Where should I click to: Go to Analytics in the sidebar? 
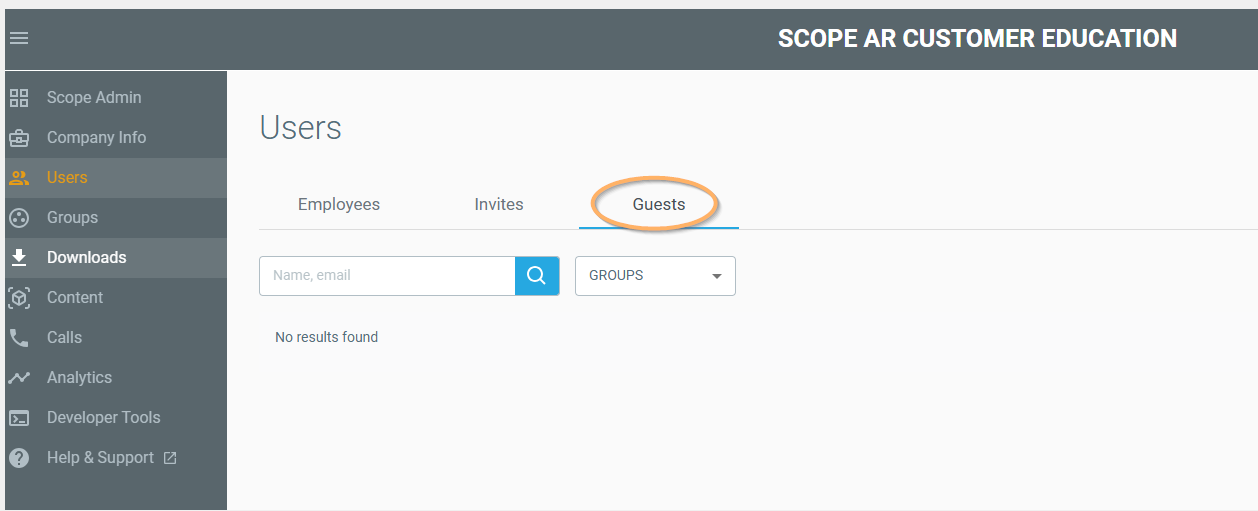point(79,378)
